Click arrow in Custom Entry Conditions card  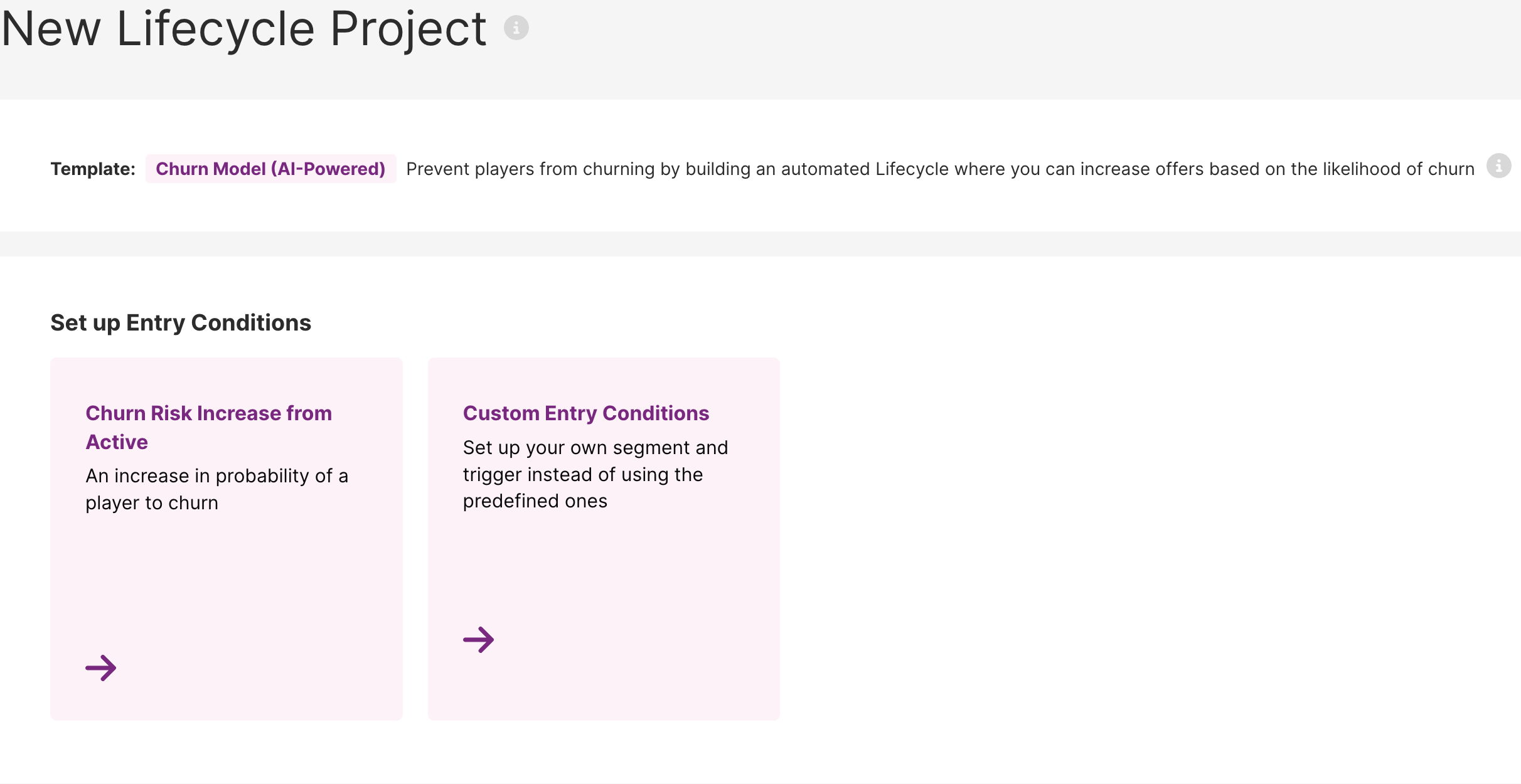(x=479, y=640)
